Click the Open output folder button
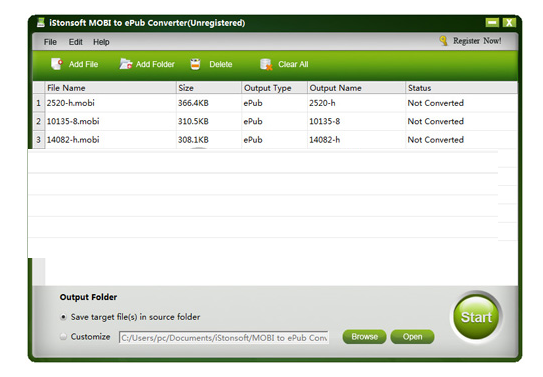This screenshot has height=377, width=543. [412, 337]
